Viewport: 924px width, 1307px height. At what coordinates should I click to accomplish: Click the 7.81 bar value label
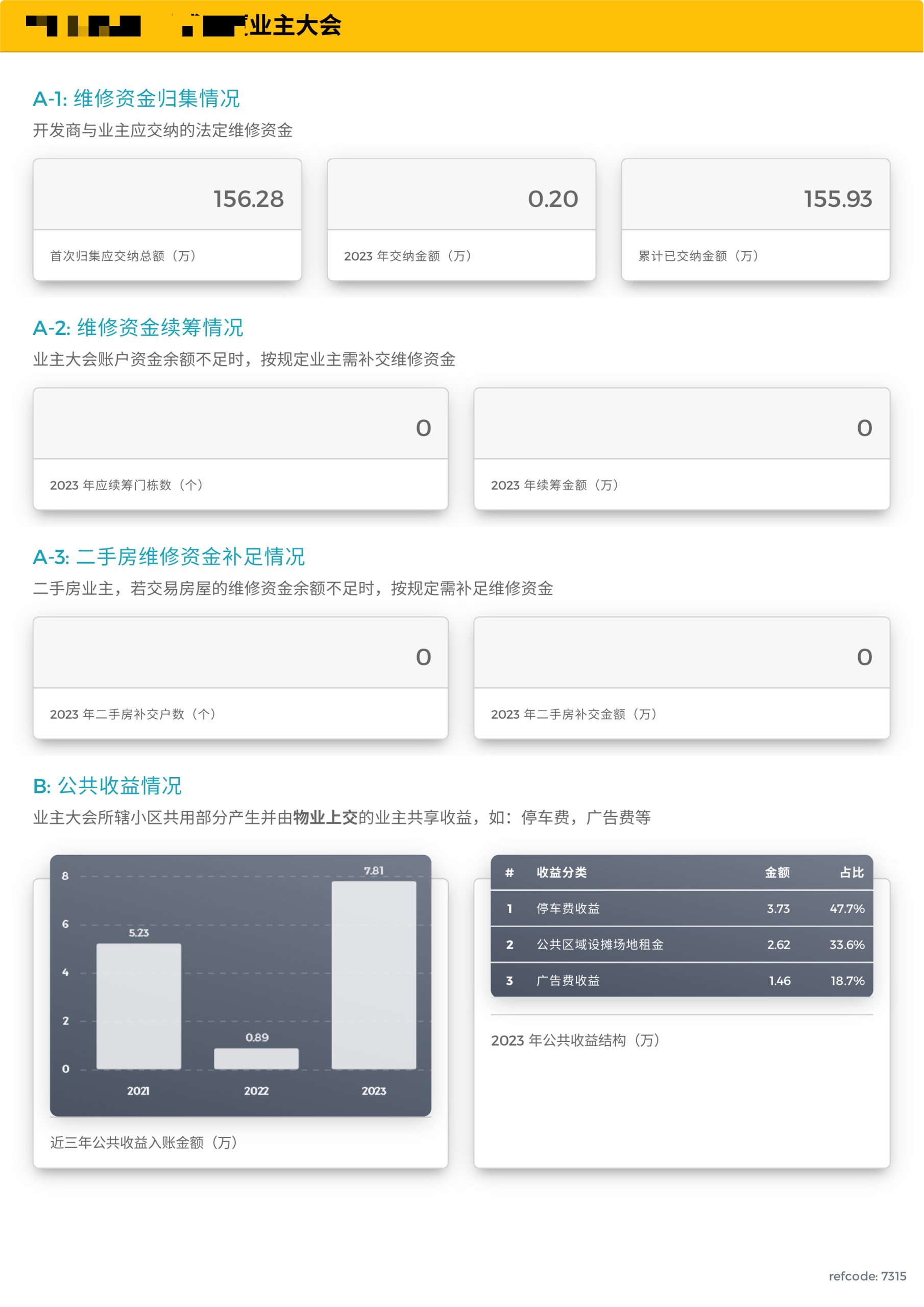click(x=374, y=870)
